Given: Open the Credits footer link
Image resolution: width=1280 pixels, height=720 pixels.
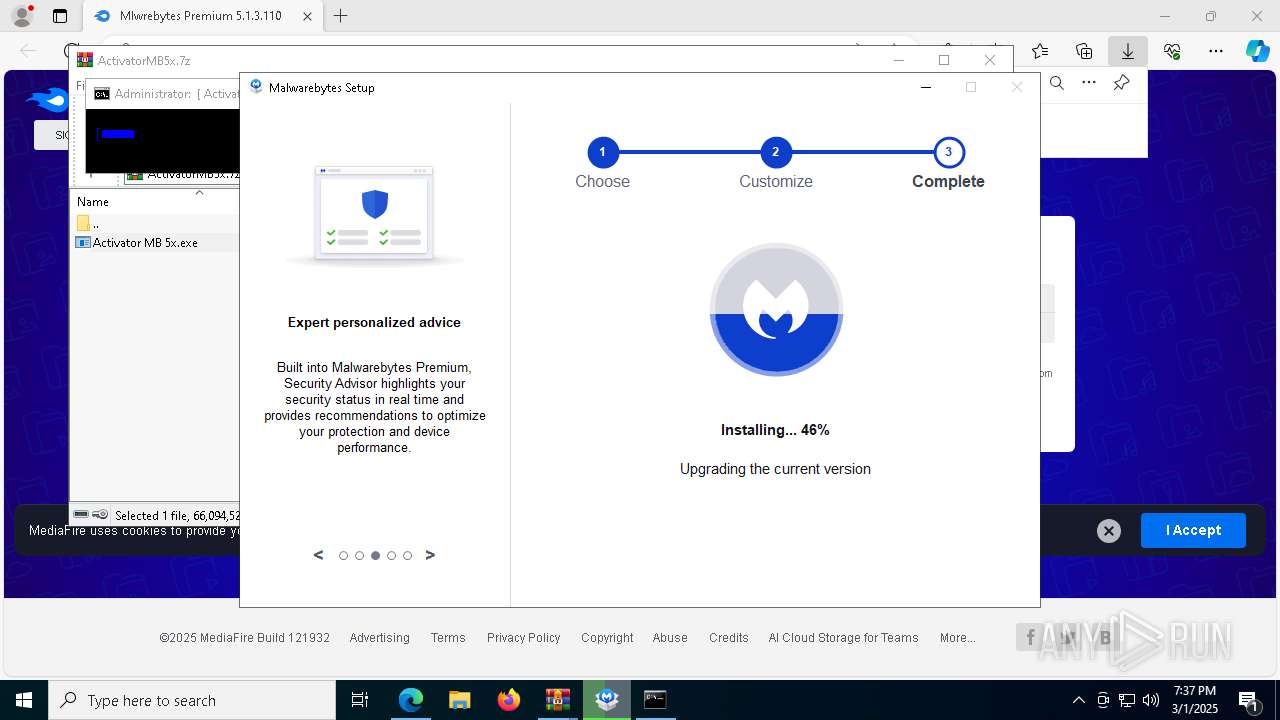Looking at the screenshot, I should 729,638.
